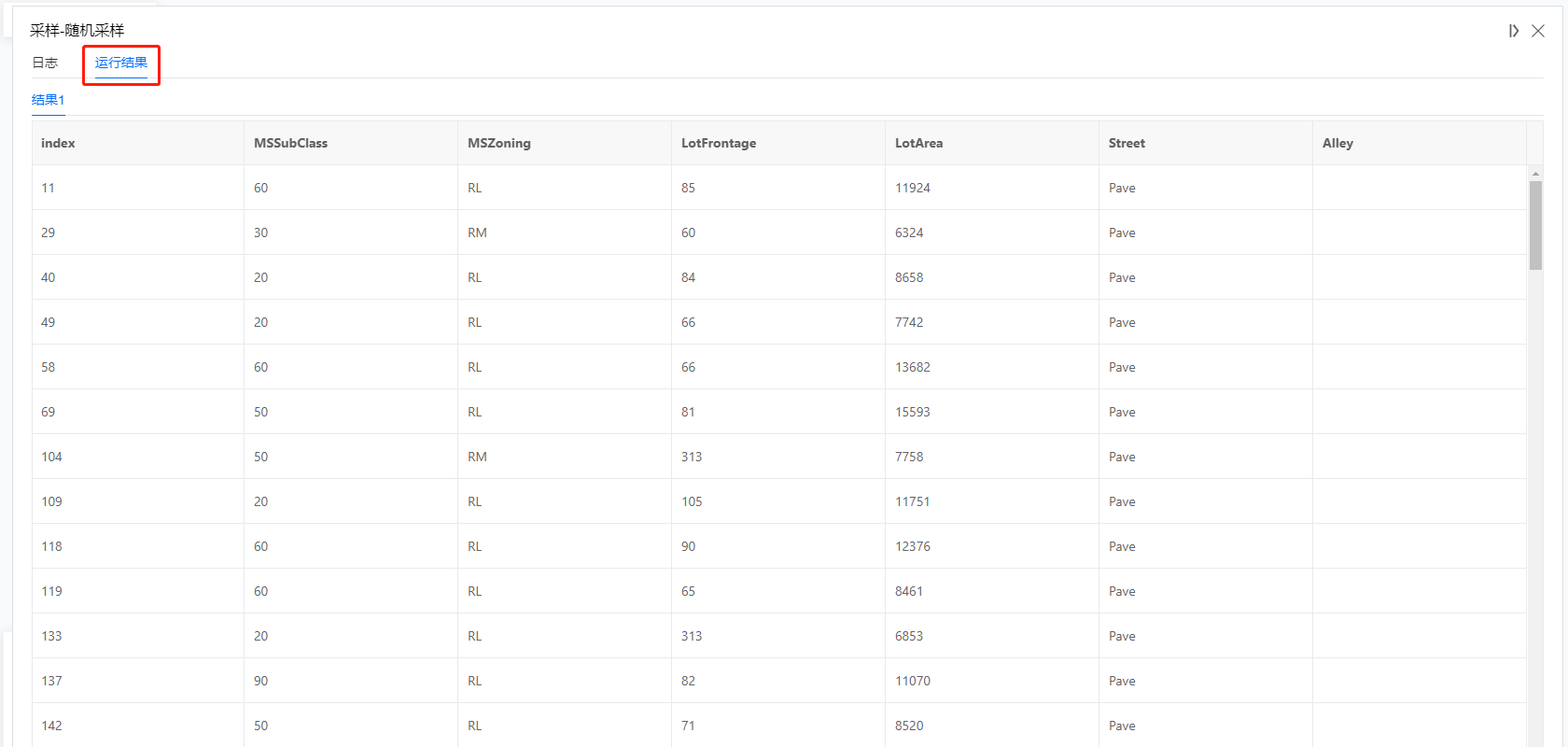Click LotFrontage 85 in row 11

coord(688,188)
